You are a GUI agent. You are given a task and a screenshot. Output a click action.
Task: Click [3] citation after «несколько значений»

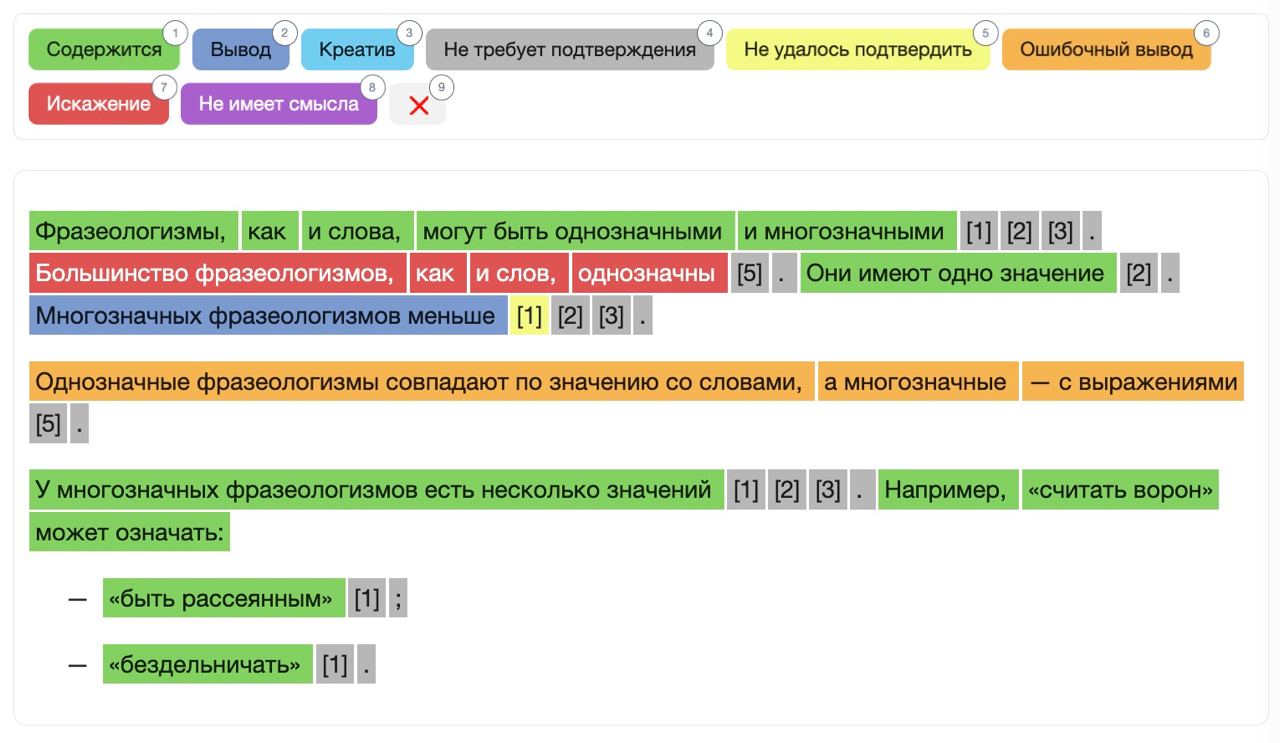[x=827, y=489]
